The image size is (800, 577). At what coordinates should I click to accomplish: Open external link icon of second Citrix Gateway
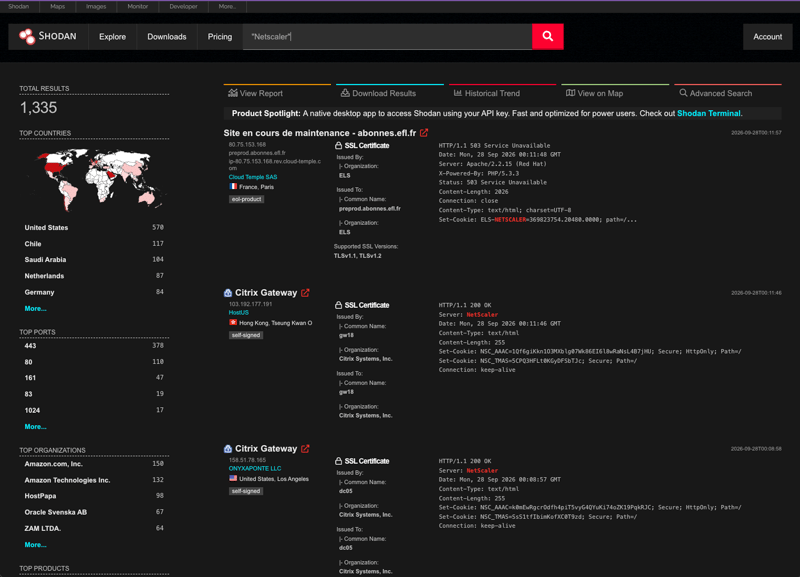pos(305,448)
